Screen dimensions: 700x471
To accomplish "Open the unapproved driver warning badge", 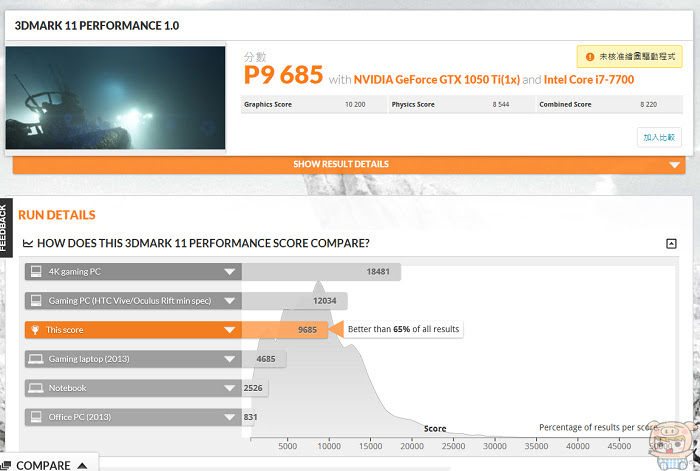I will (629, 57).
